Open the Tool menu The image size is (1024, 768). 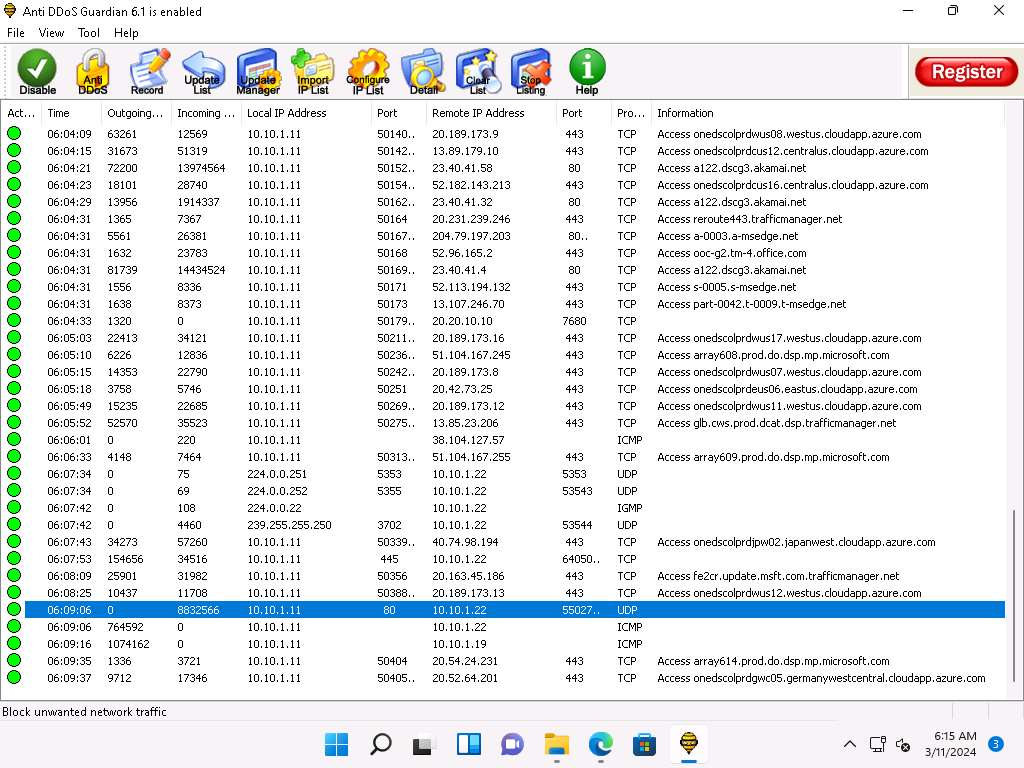[x=89, y=33]
